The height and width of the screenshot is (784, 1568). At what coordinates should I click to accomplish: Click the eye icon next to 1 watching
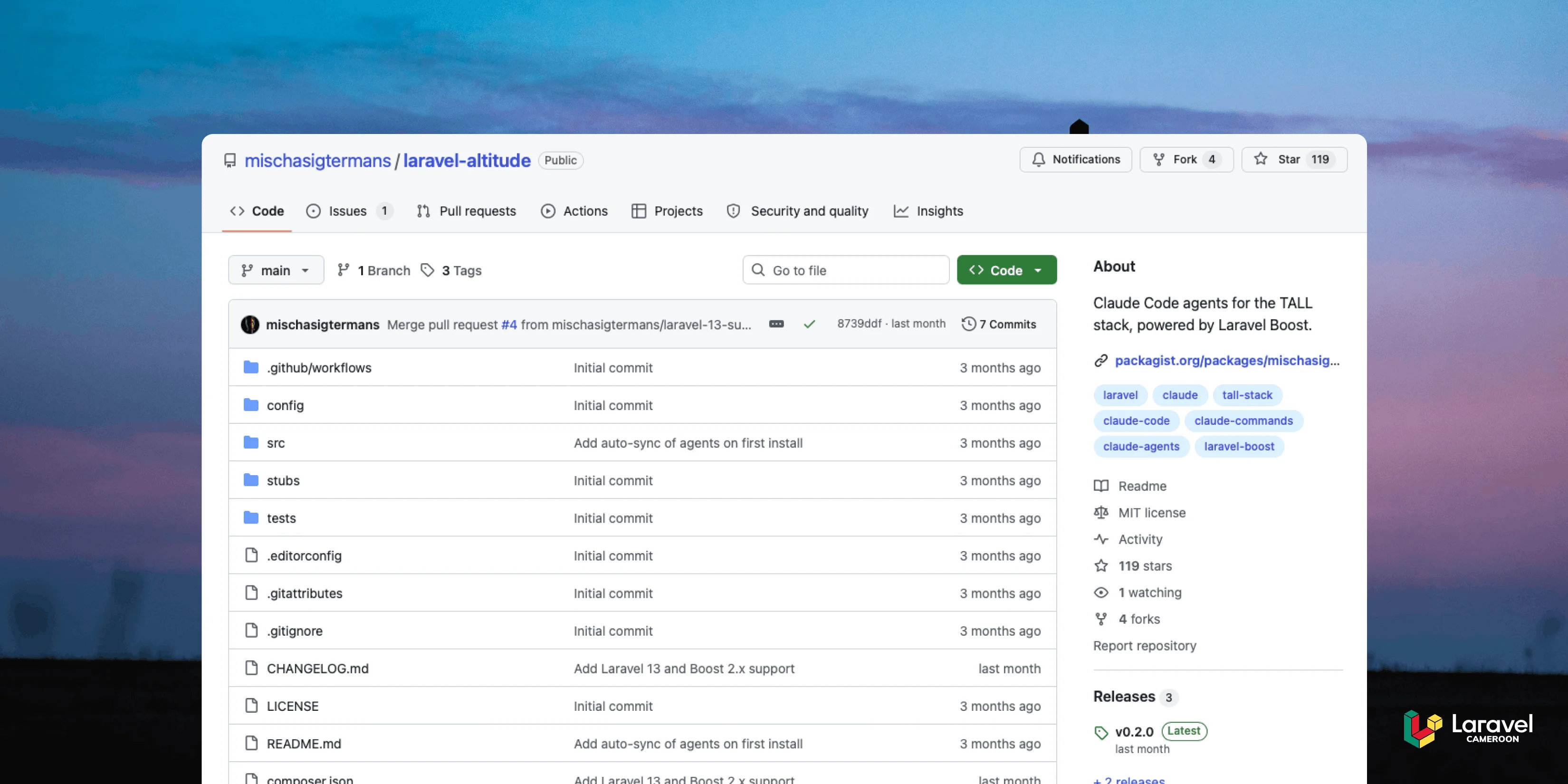click(x=1101, y=592)
